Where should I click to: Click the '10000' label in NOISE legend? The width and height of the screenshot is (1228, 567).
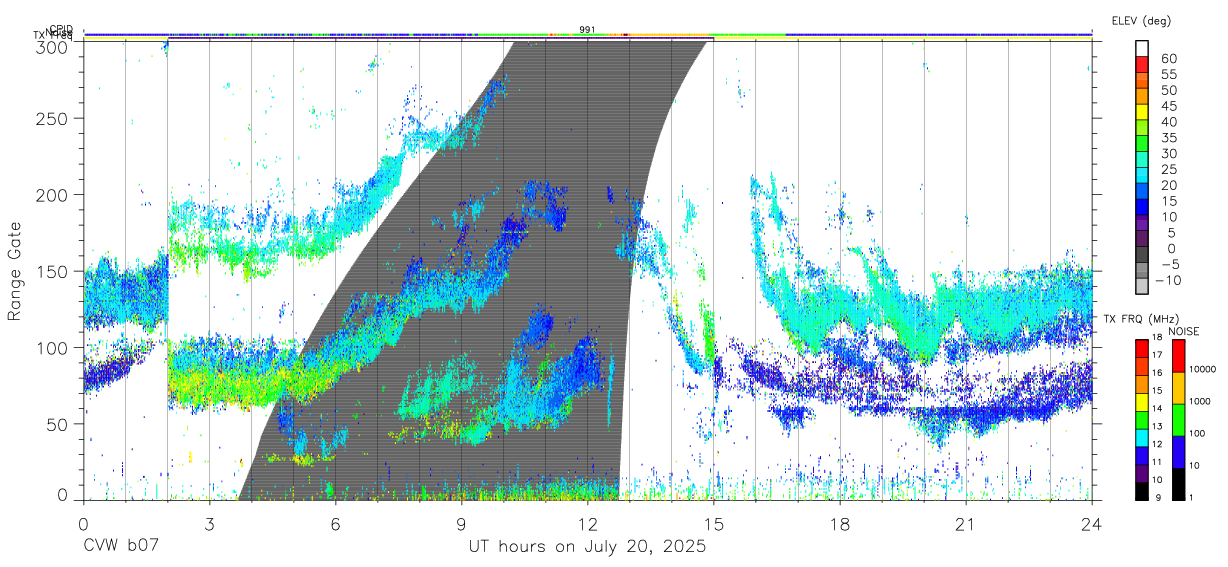(1205, 370)
